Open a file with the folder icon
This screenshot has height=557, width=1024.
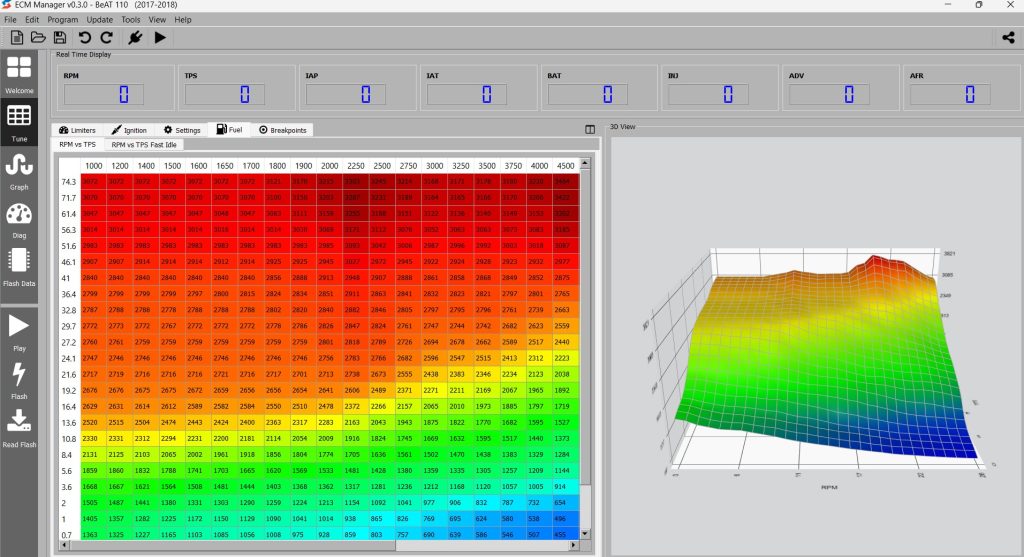(x=38, y=38)
